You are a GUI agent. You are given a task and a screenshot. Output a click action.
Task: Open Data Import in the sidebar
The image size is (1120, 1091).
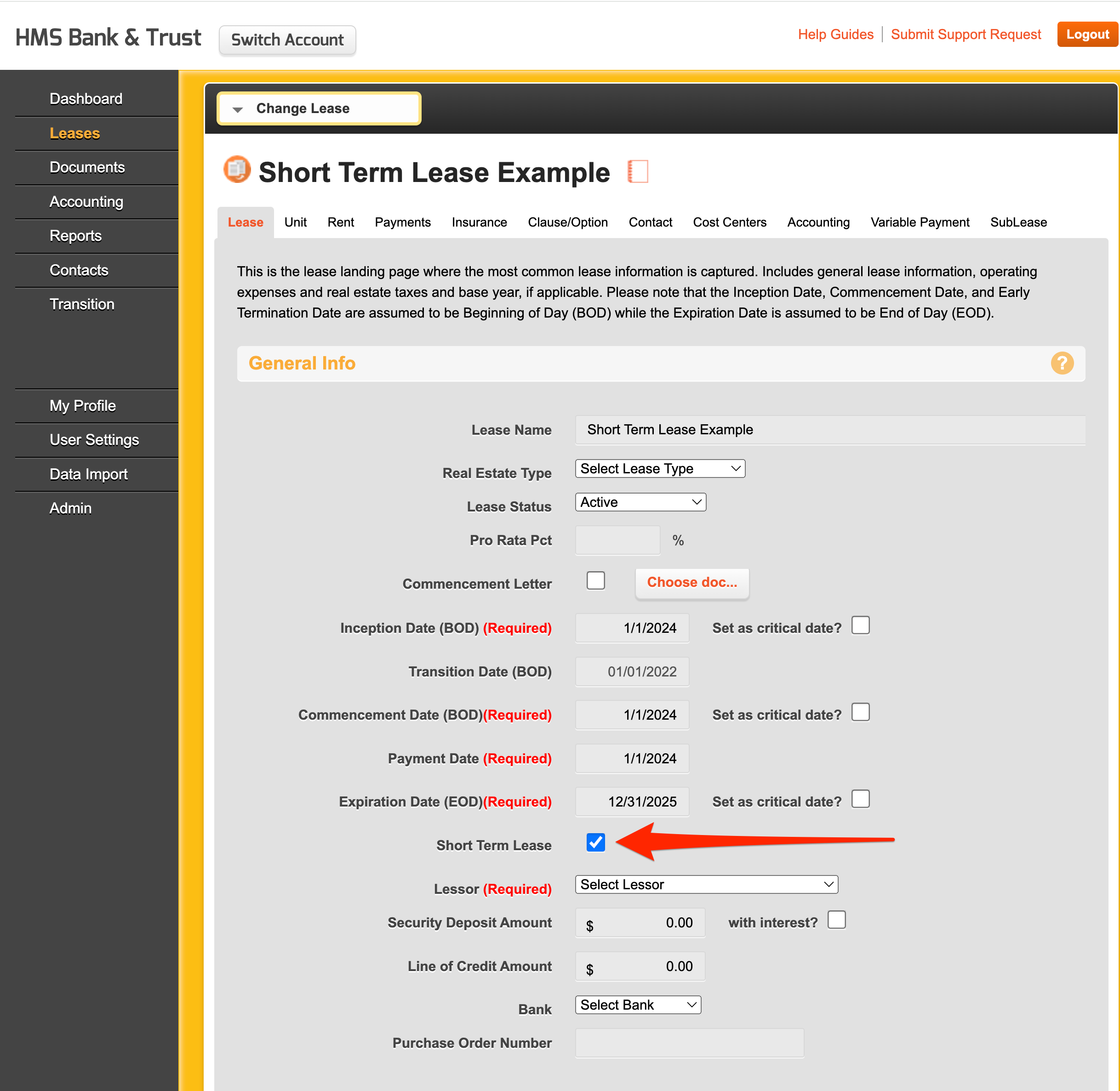88,474
